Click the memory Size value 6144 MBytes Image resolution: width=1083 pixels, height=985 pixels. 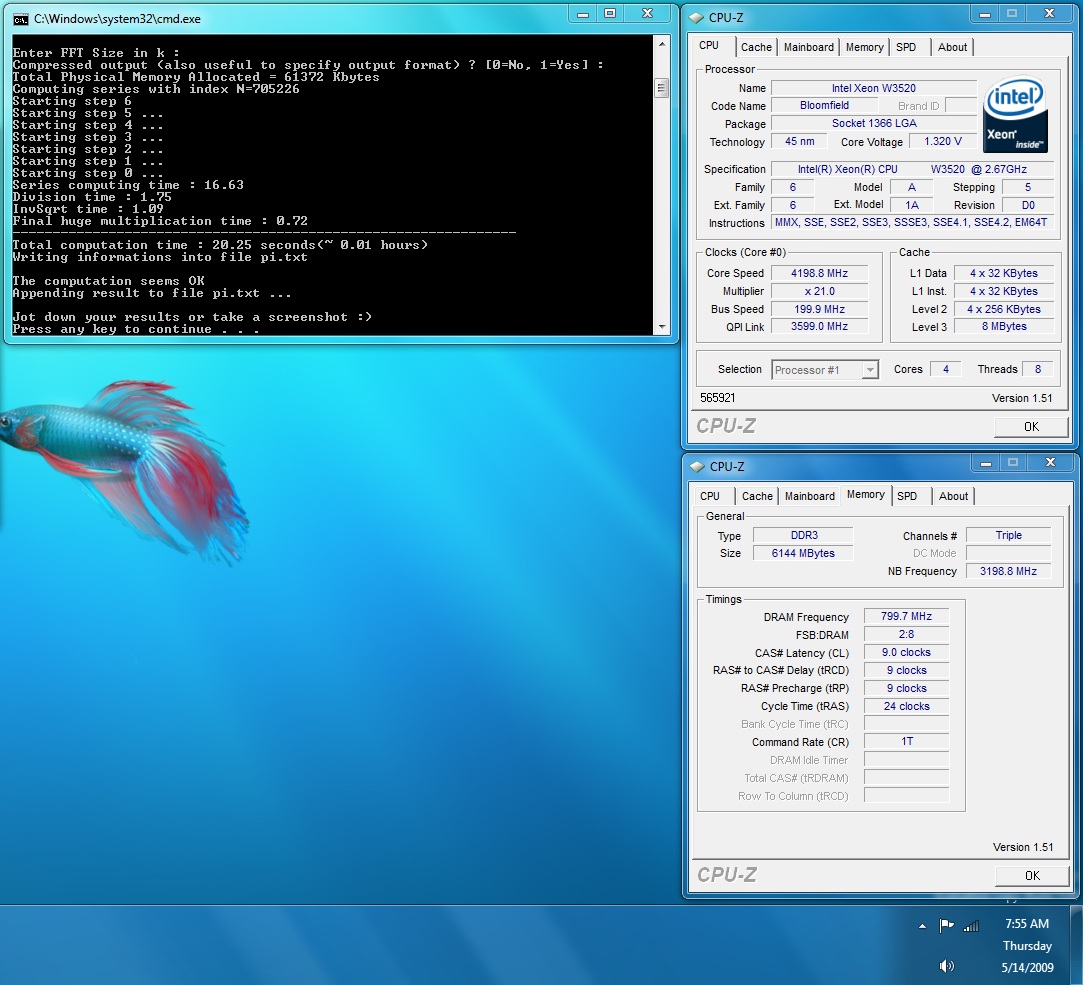[x=803, y=553]
